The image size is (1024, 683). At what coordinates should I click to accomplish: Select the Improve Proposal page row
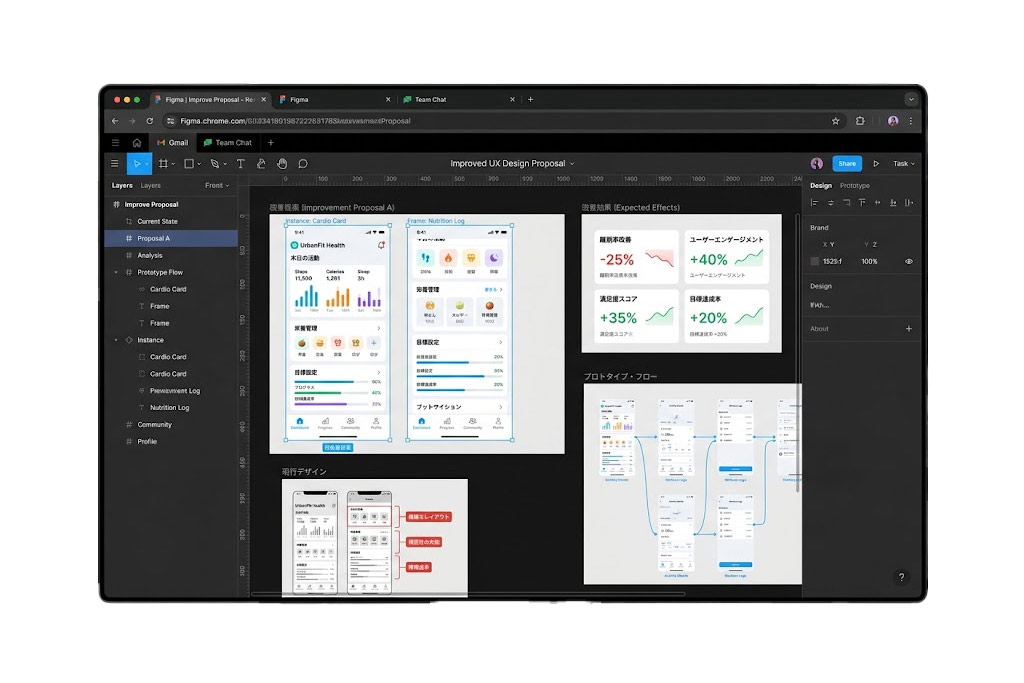[x=171, y=204]
